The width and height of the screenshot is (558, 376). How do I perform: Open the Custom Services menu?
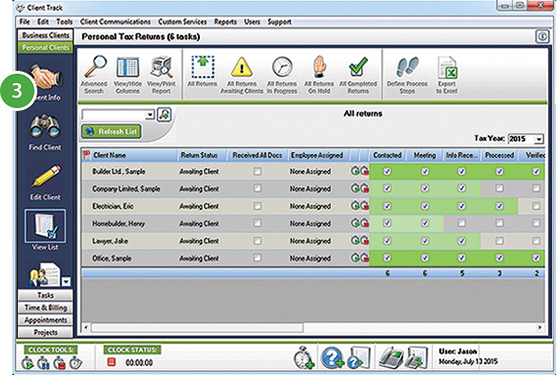(x=182, y=22)
